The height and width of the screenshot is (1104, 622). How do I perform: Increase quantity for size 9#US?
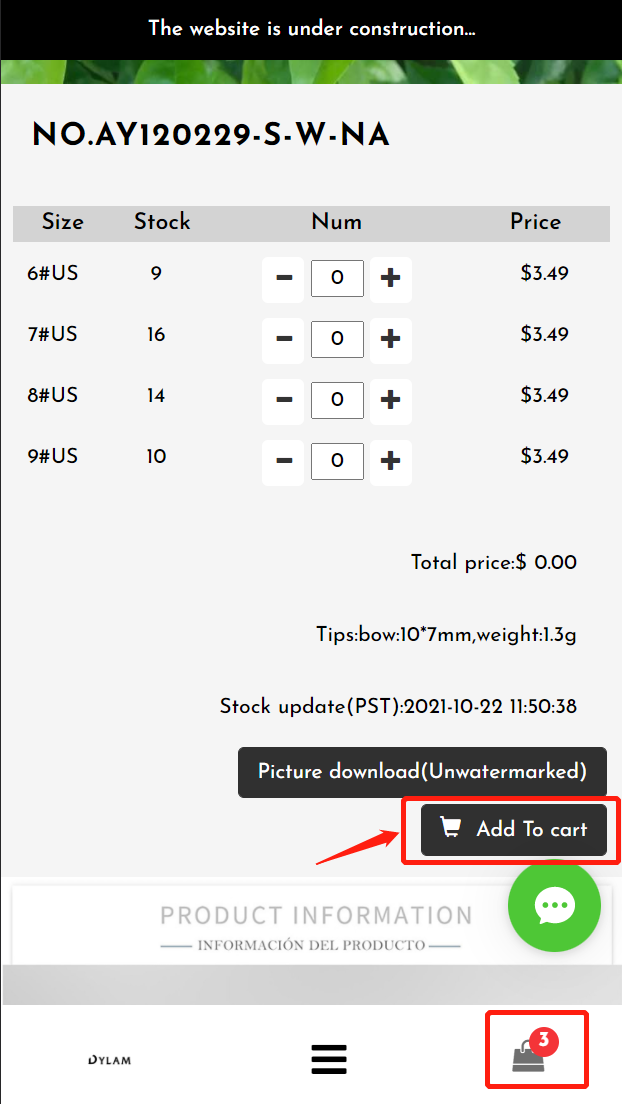point(390,462)
